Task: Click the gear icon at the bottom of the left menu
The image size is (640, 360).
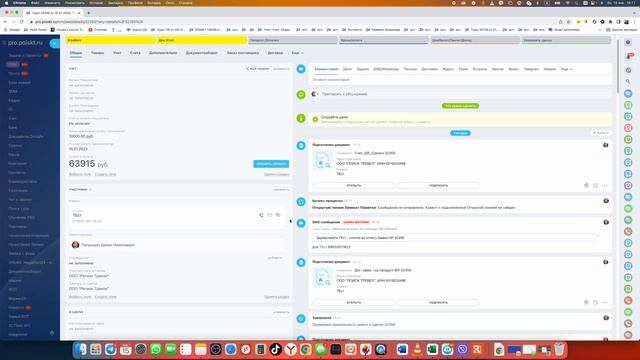Action: (52, 333)
